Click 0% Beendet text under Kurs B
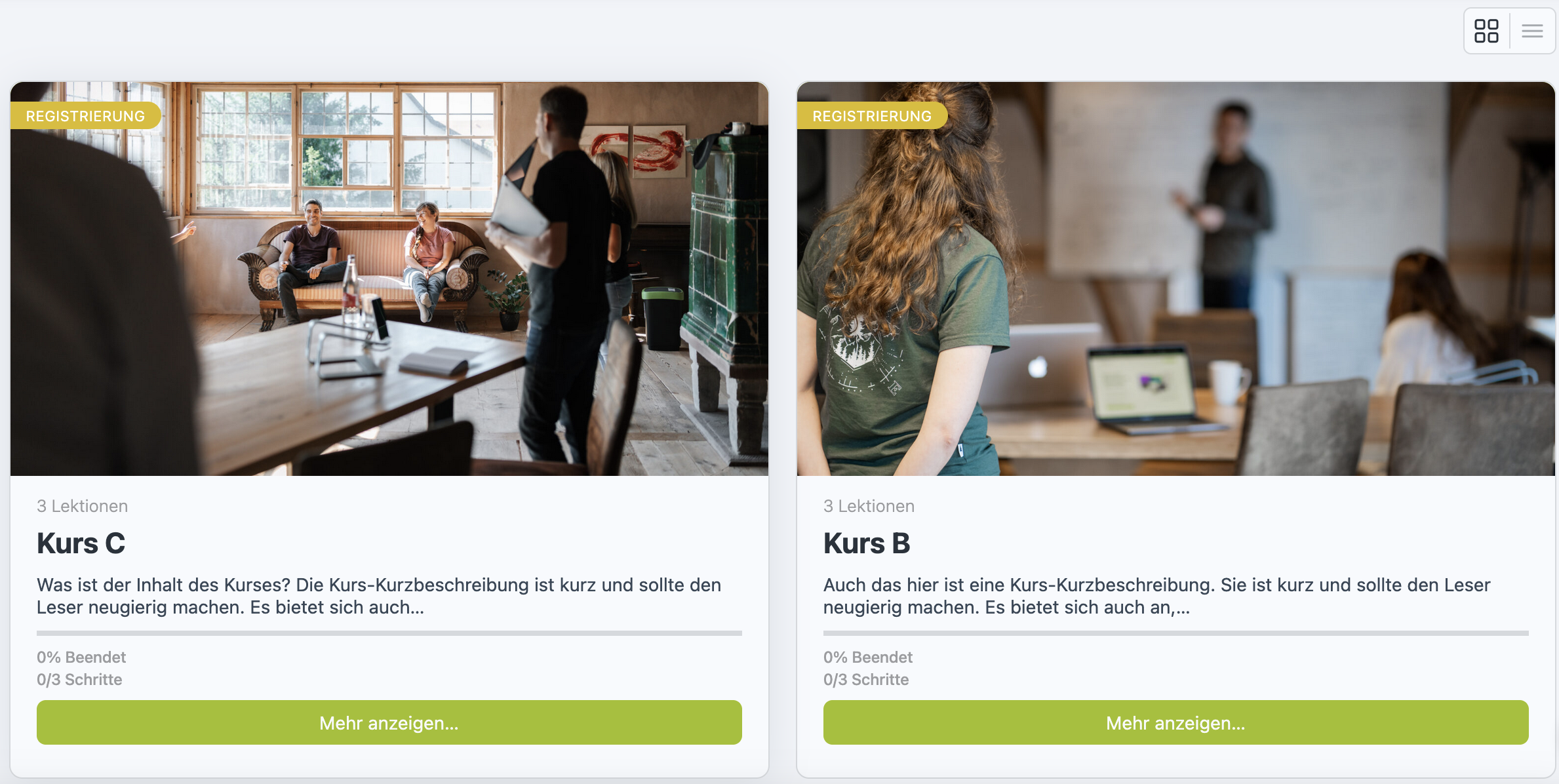The width and height of the screenshot is (1559, 784). 868,657
